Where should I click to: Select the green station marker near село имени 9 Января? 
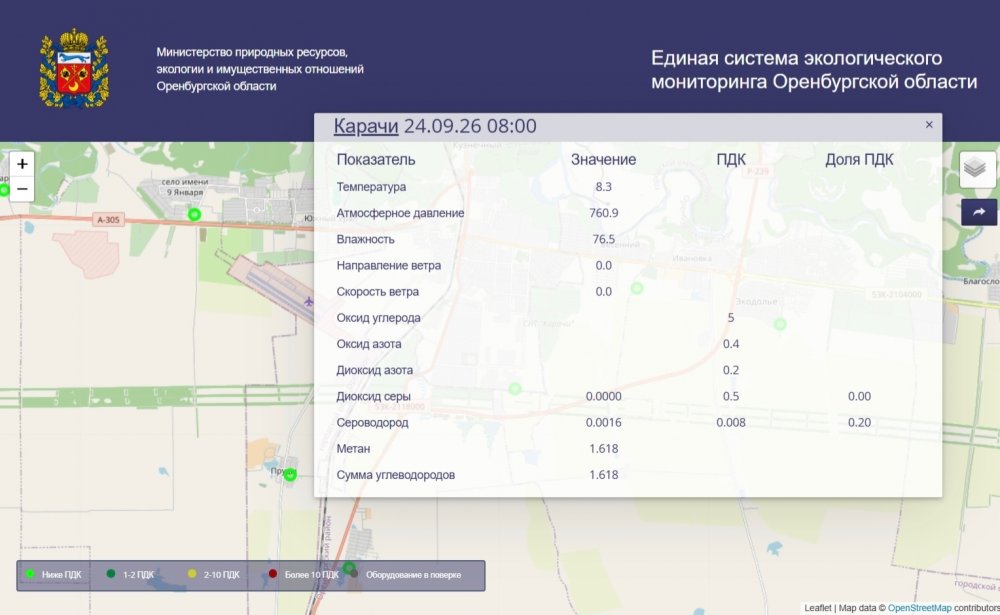click(195, 214)
